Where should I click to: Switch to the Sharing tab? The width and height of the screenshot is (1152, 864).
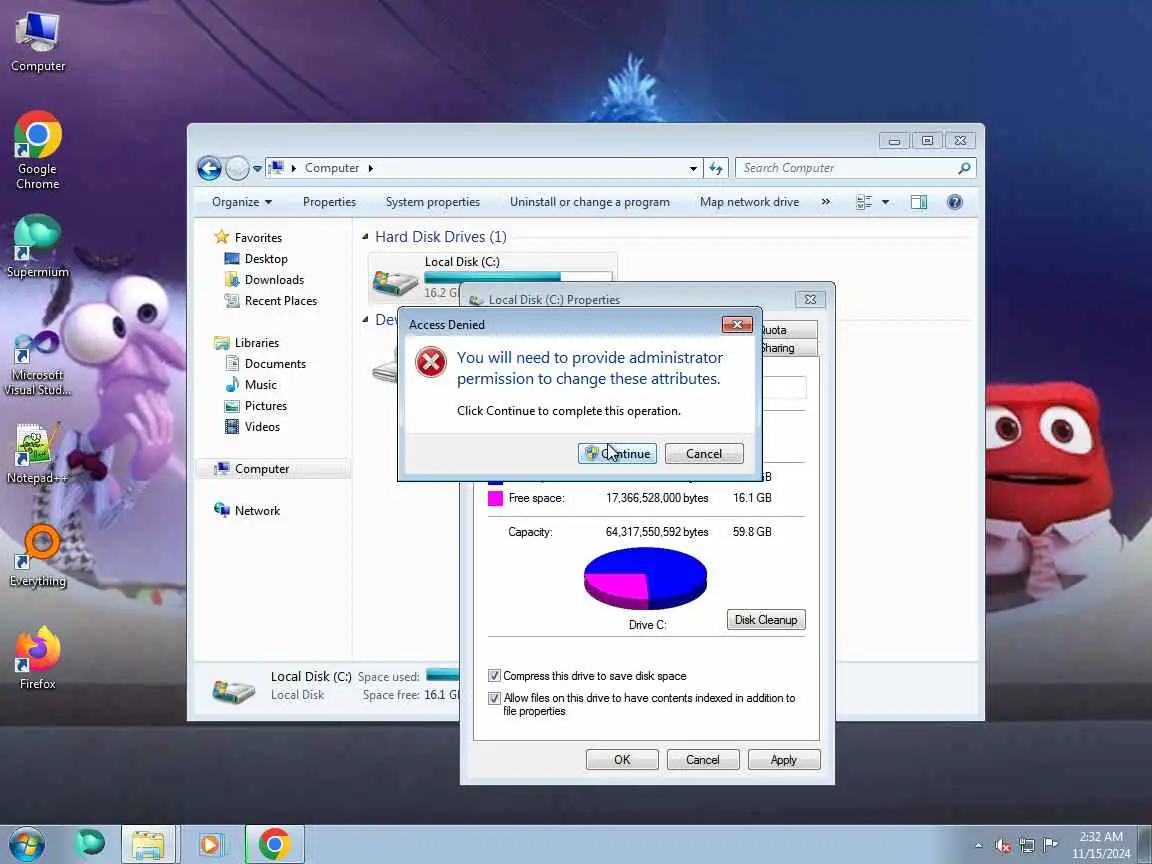pos(789,348)
